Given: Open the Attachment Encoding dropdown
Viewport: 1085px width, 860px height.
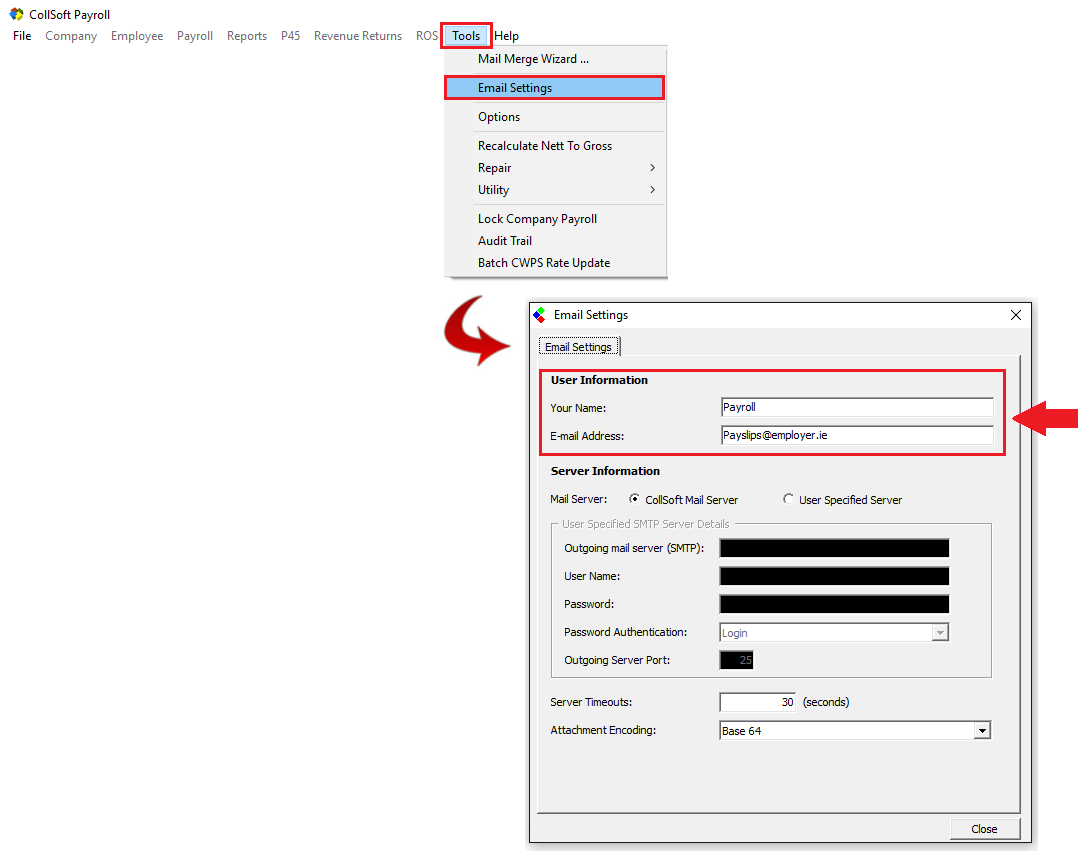Looking at the screenshot, I should (x=982, y=731).
